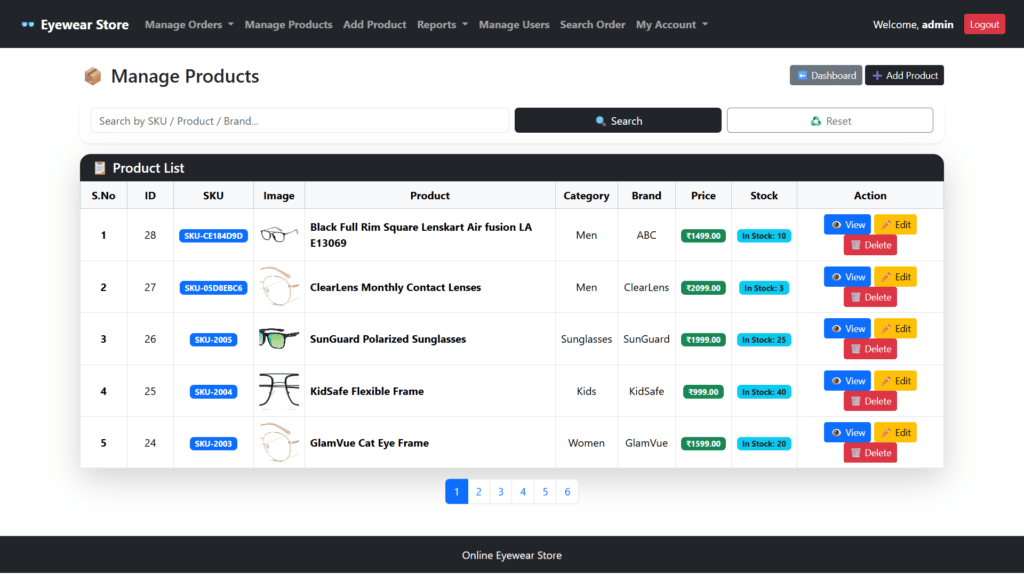Focus the Search by SKU / Product / Brand field
Image resolution: width=1024 pixels, height=574 pixels.
tap(300, 121)
